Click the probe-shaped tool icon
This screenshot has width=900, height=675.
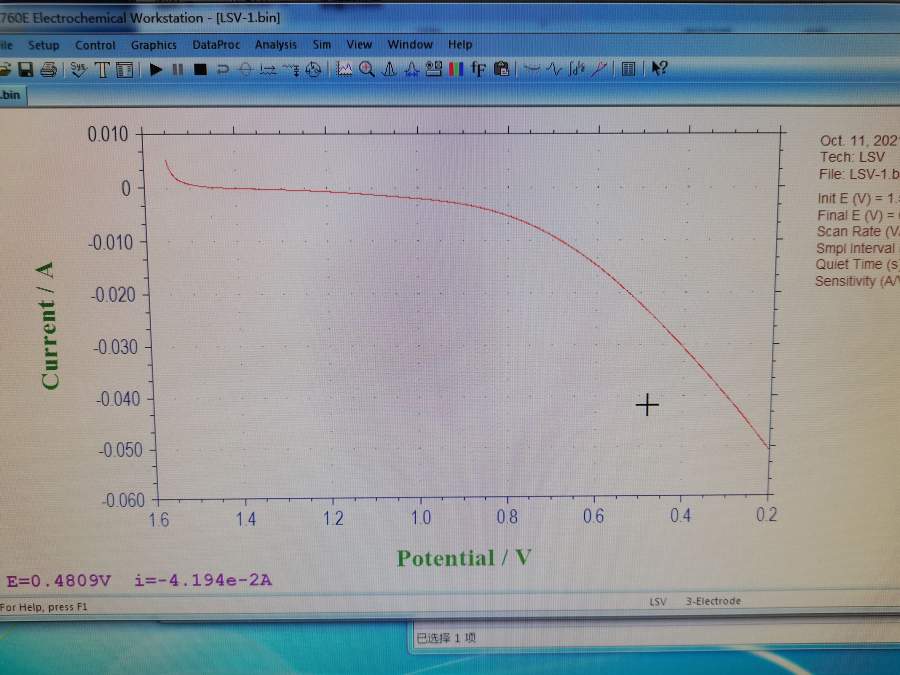pos(599,69)
